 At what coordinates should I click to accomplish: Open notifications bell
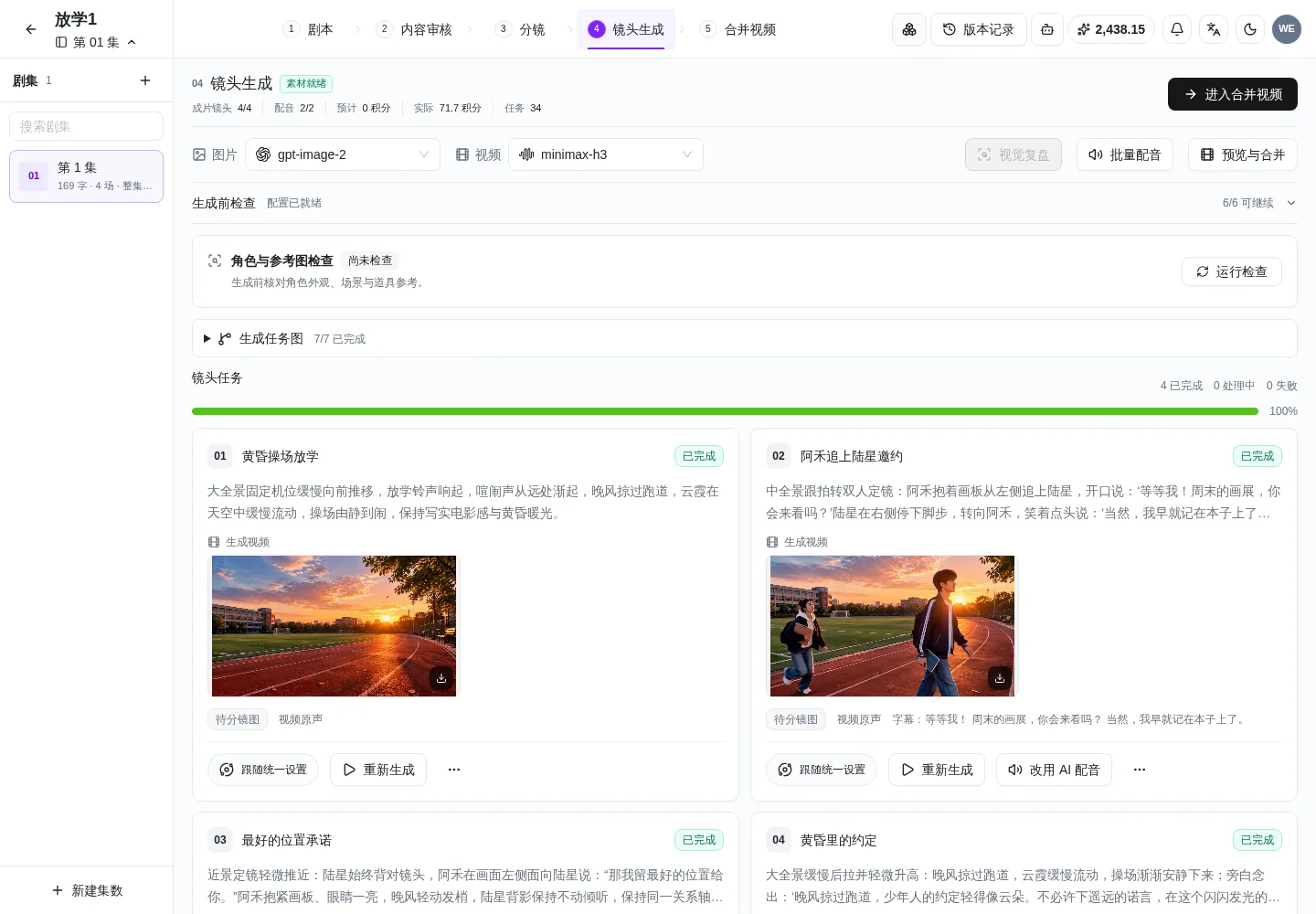click(x=1177, y=29)
